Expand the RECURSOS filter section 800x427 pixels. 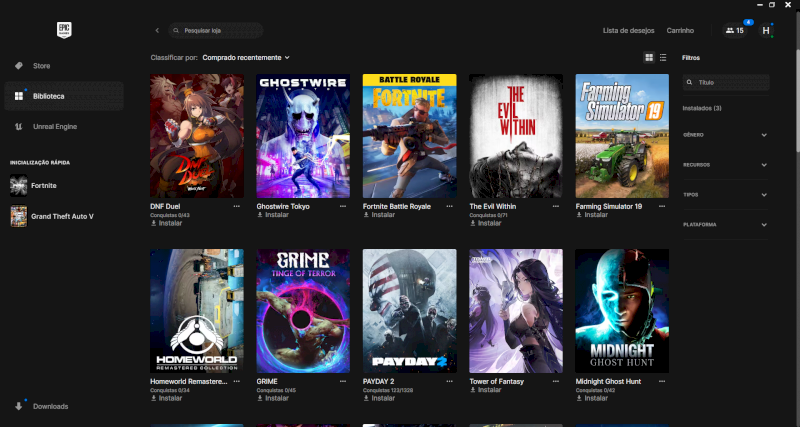coord(725,165)
